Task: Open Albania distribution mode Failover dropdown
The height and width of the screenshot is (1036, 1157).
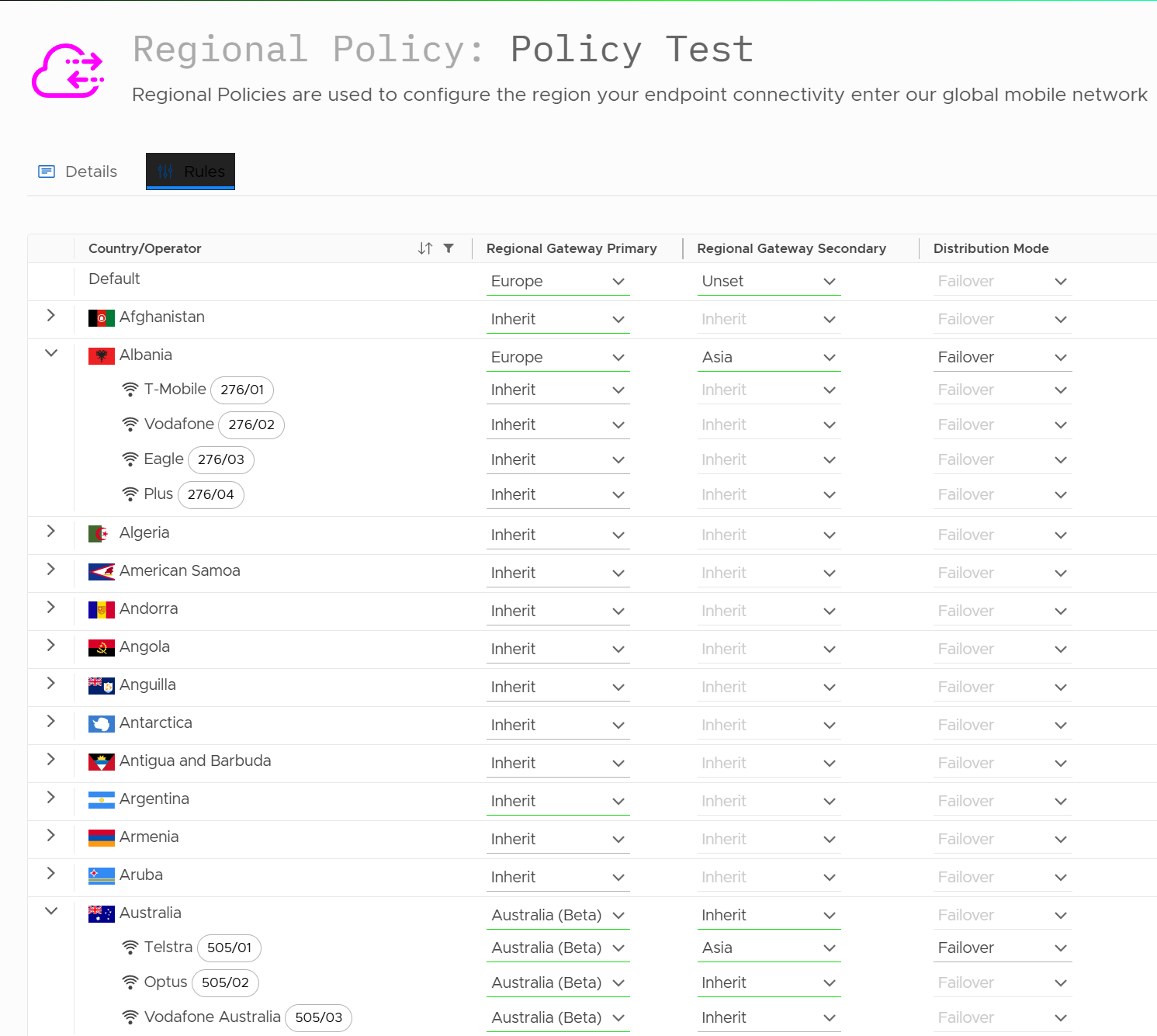Action: (x=1003, y=357)
